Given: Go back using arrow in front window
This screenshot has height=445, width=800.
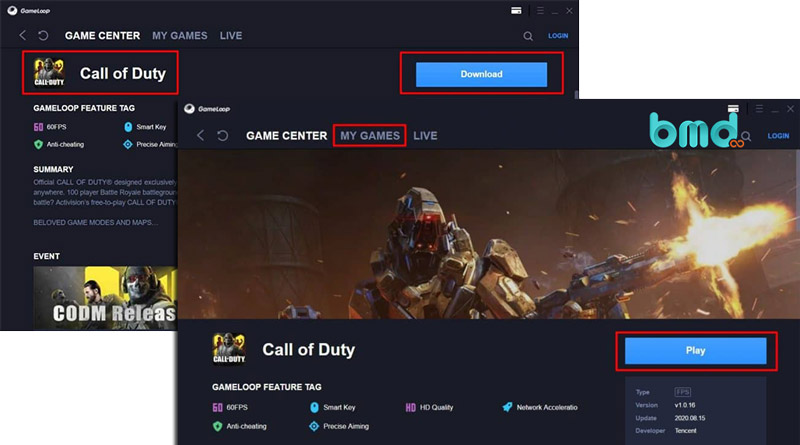Looking at the screenshot, I should point(201,135).
